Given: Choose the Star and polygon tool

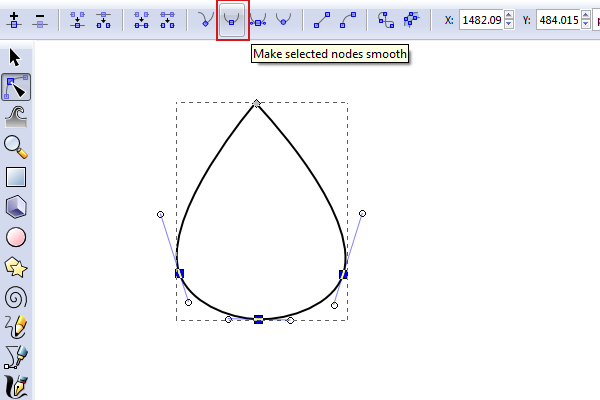Looking at the screenshot, I should [16, 267].
